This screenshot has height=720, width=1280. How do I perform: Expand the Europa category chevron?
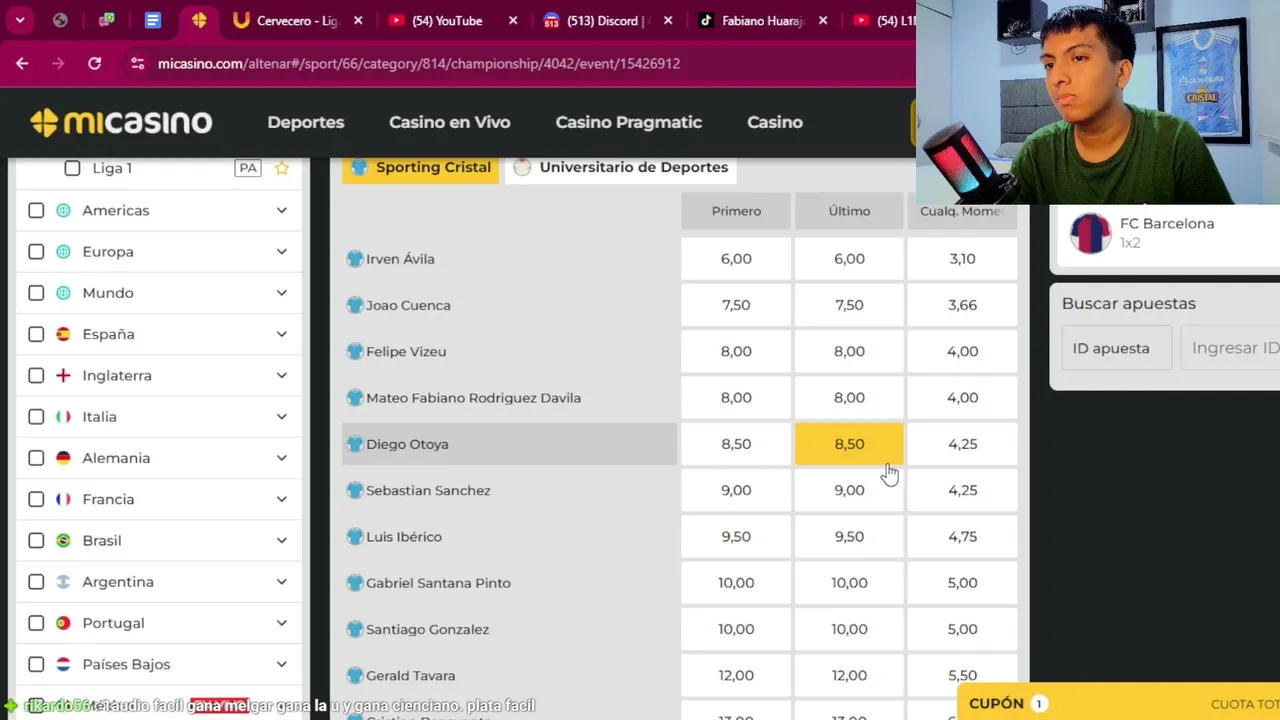pyautogui.click(x=282, y=252)
